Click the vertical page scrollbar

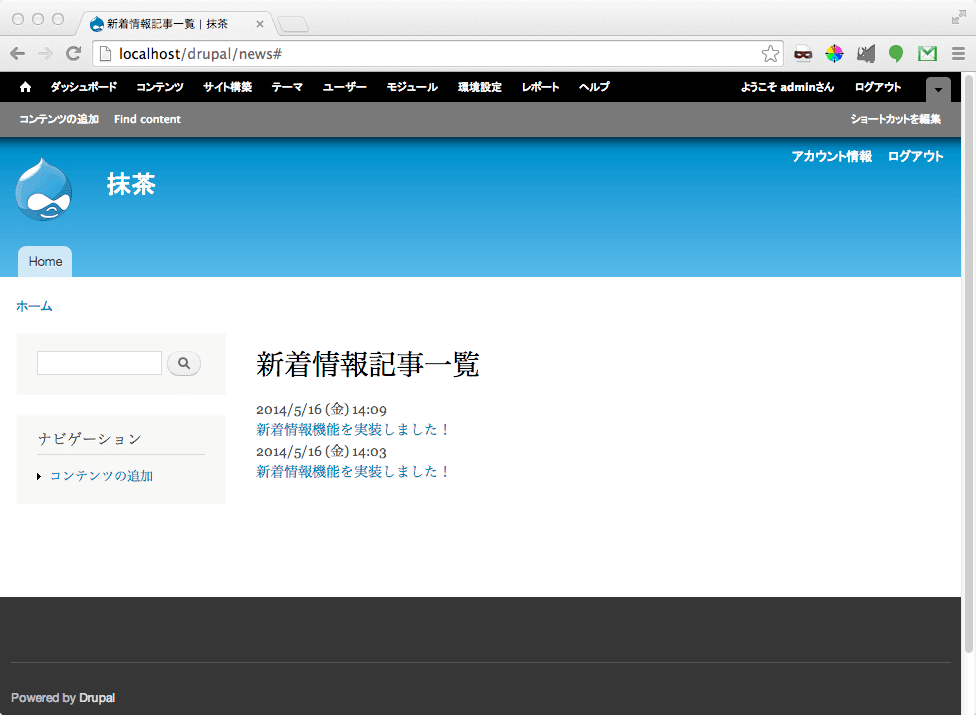coord(969,364)
